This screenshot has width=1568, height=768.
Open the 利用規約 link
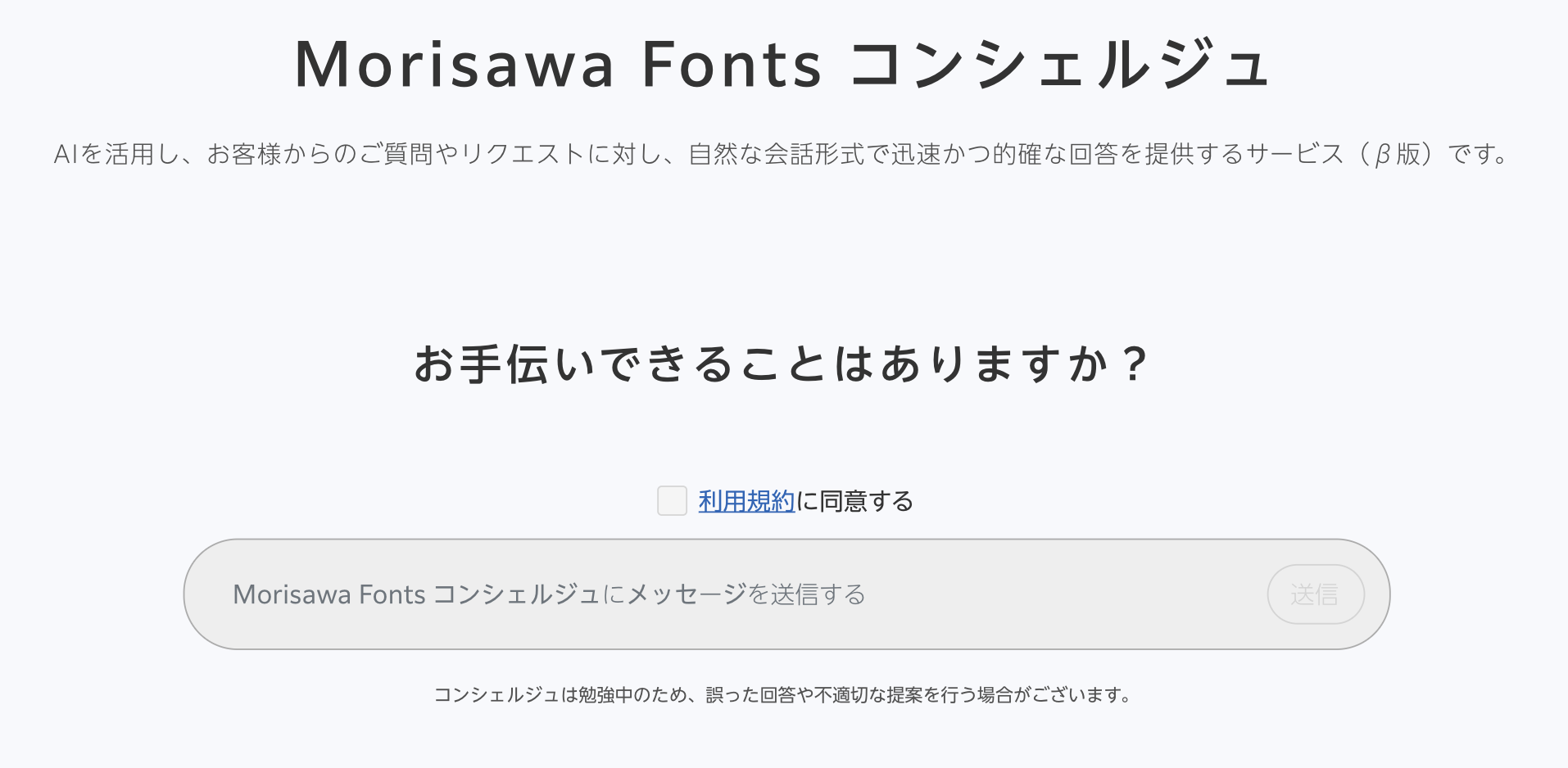[746, 501]
